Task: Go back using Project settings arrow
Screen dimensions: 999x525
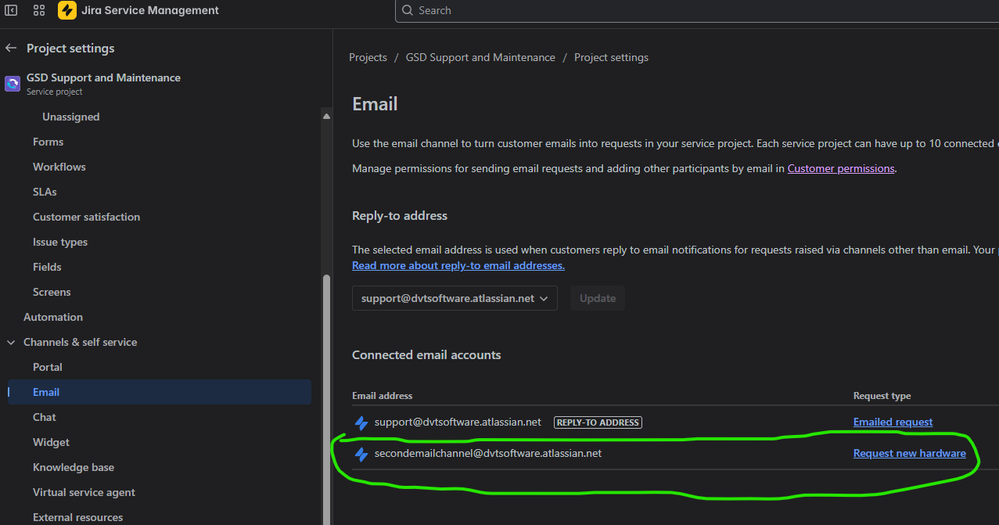Action: (x=11, y=48)
